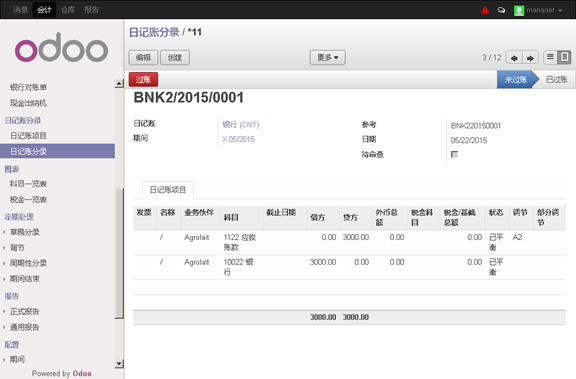This screenshot has height=379, width=576.
Task: Go to next record arrow
Action: (530, 58)
